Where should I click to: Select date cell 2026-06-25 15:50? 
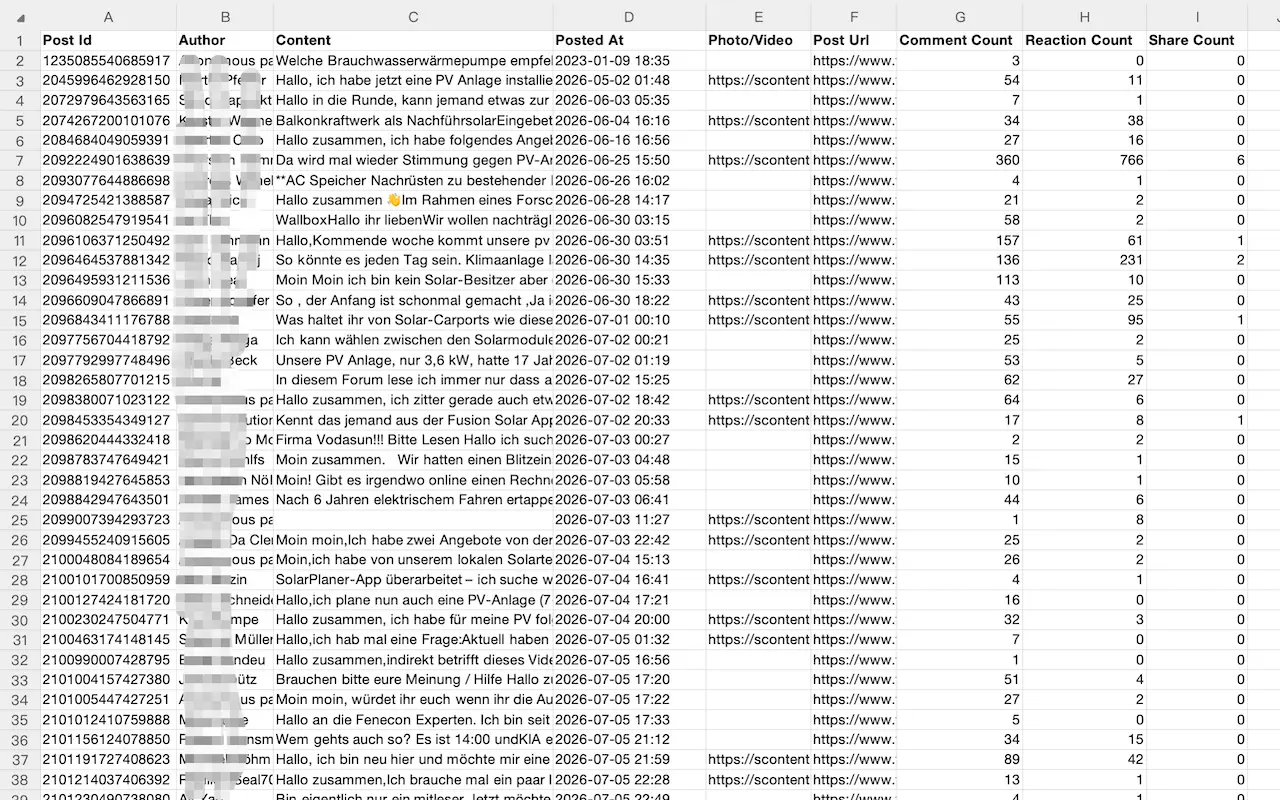pos(629,160)
